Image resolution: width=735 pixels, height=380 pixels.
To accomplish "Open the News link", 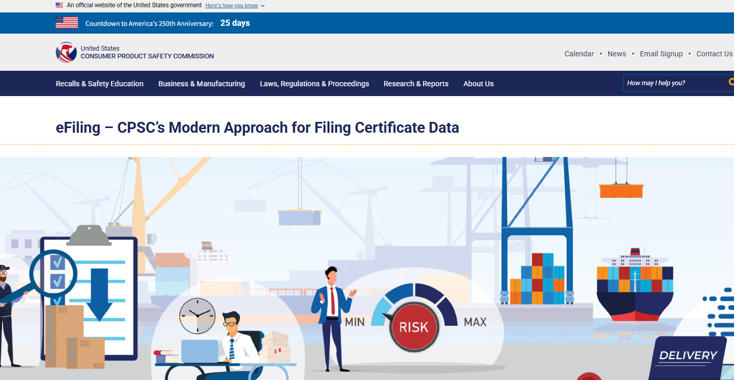I will 616,54.
